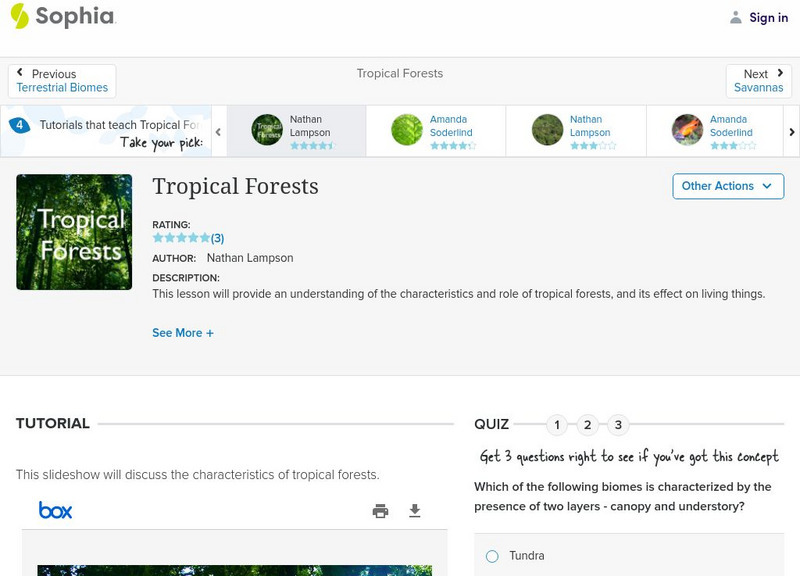Click the sign-in user icon
This screenshot has height=576, width=800.
pyautogui.click(x=733, y=17)
